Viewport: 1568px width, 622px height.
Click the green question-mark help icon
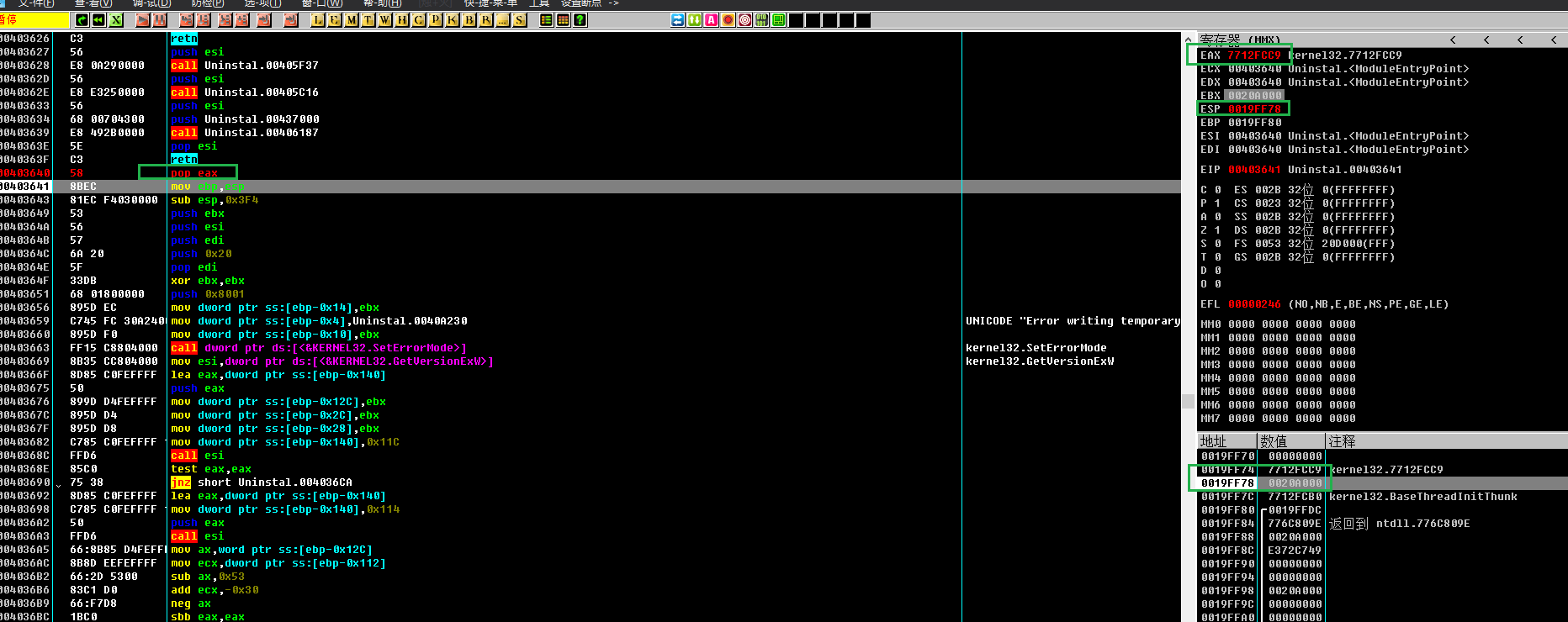tap(580, 20)
